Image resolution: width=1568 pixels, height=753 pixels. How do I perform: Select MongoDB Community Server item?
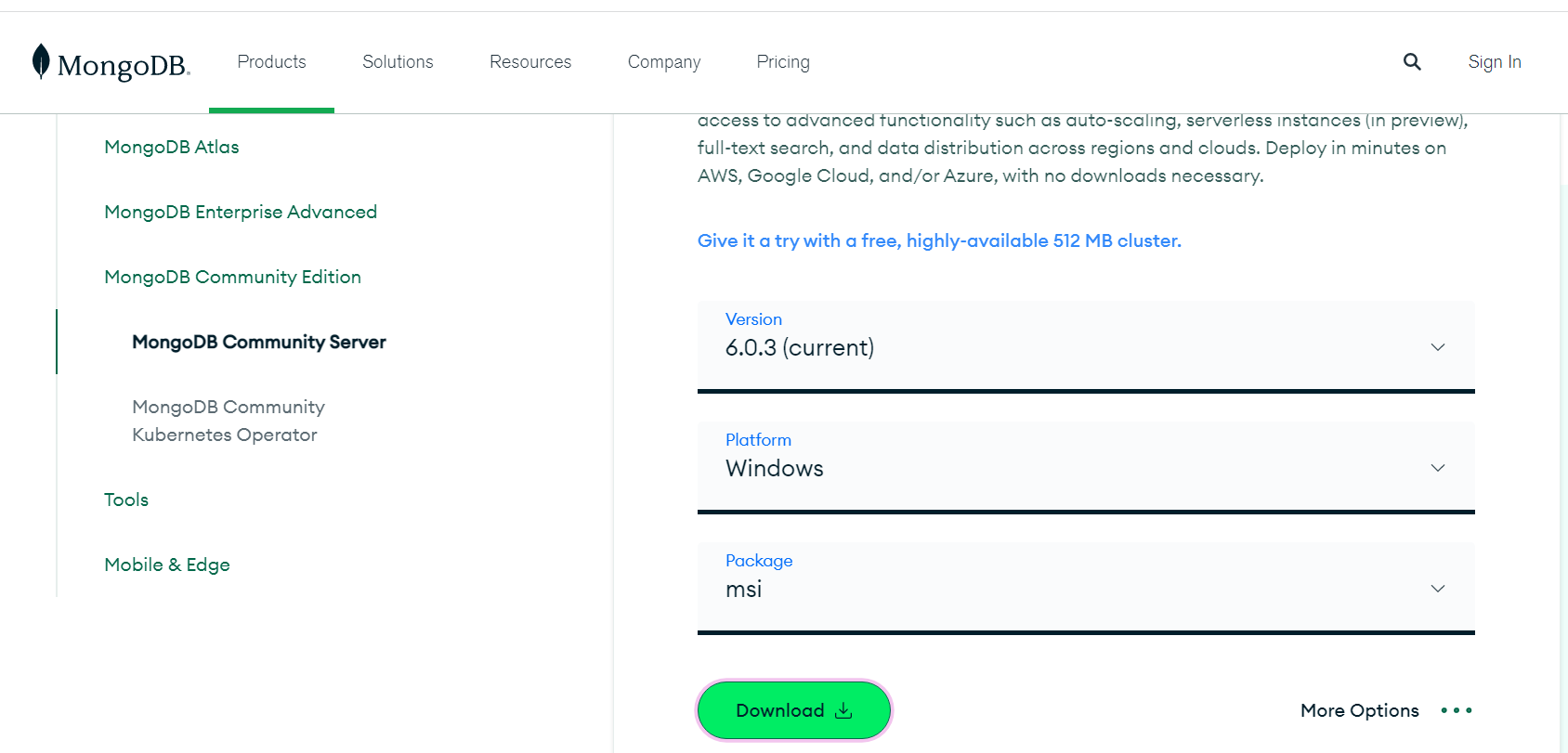click(259, 342)
